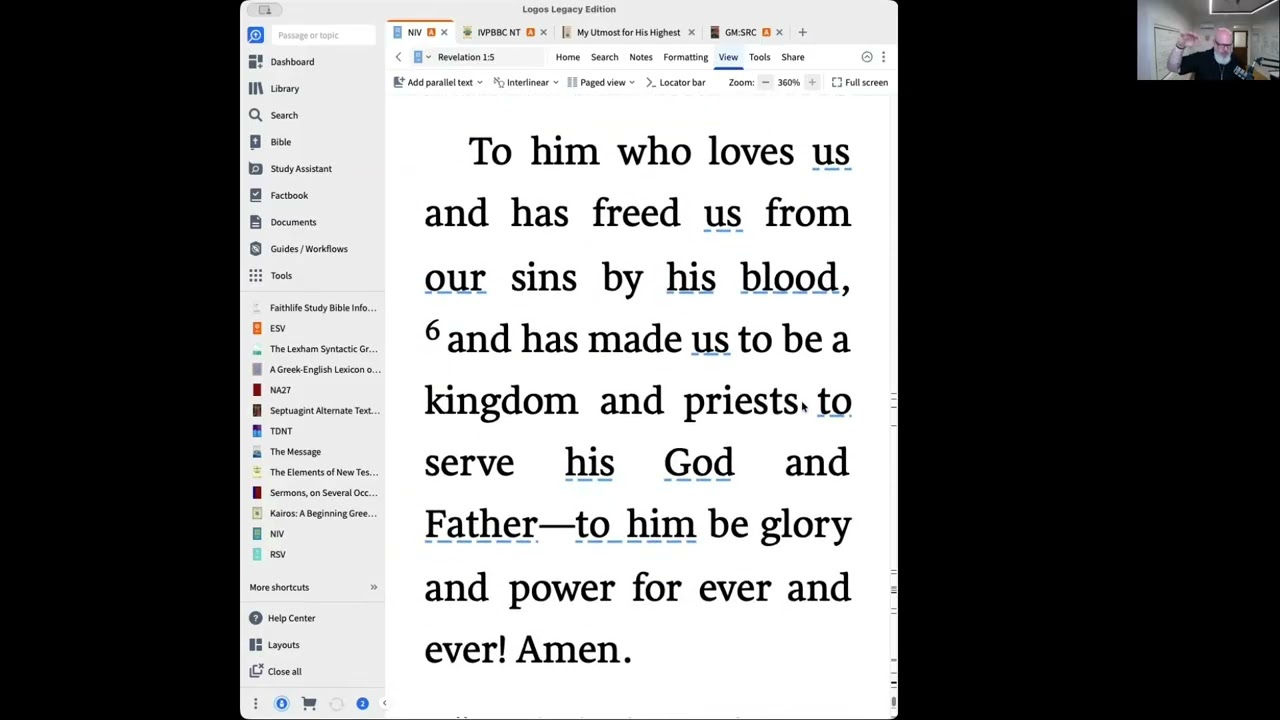This screenshot has height=720, width=1280.
Task: Open The Message shortcut
Action: 295,452
